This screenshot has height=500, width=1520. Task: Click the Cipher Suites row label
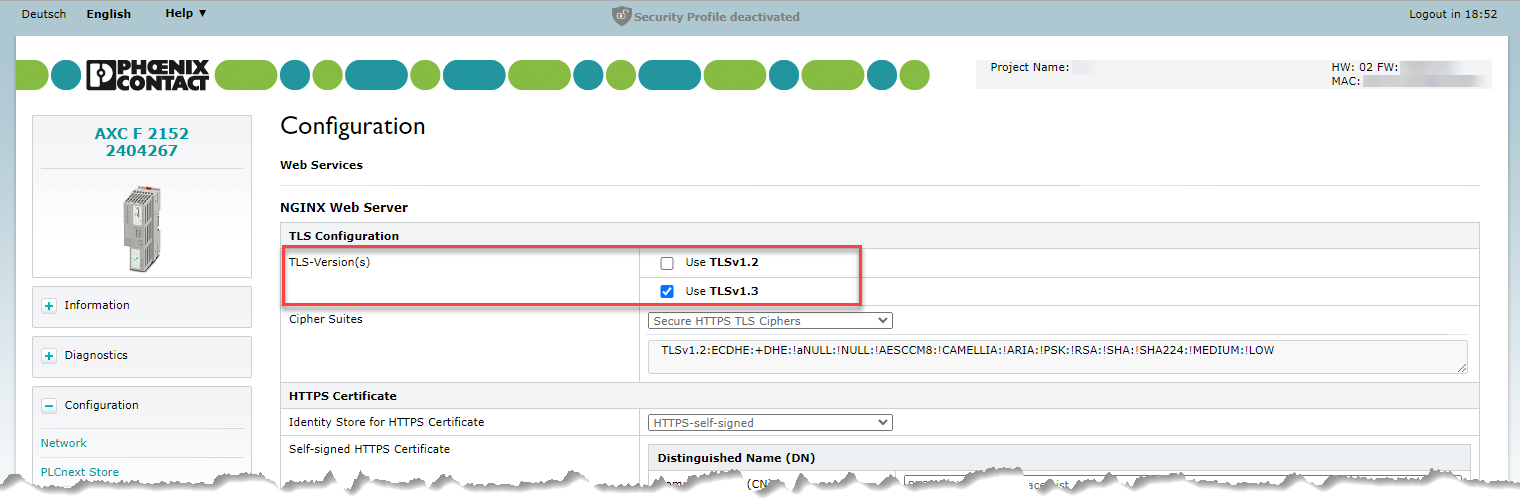326,320
